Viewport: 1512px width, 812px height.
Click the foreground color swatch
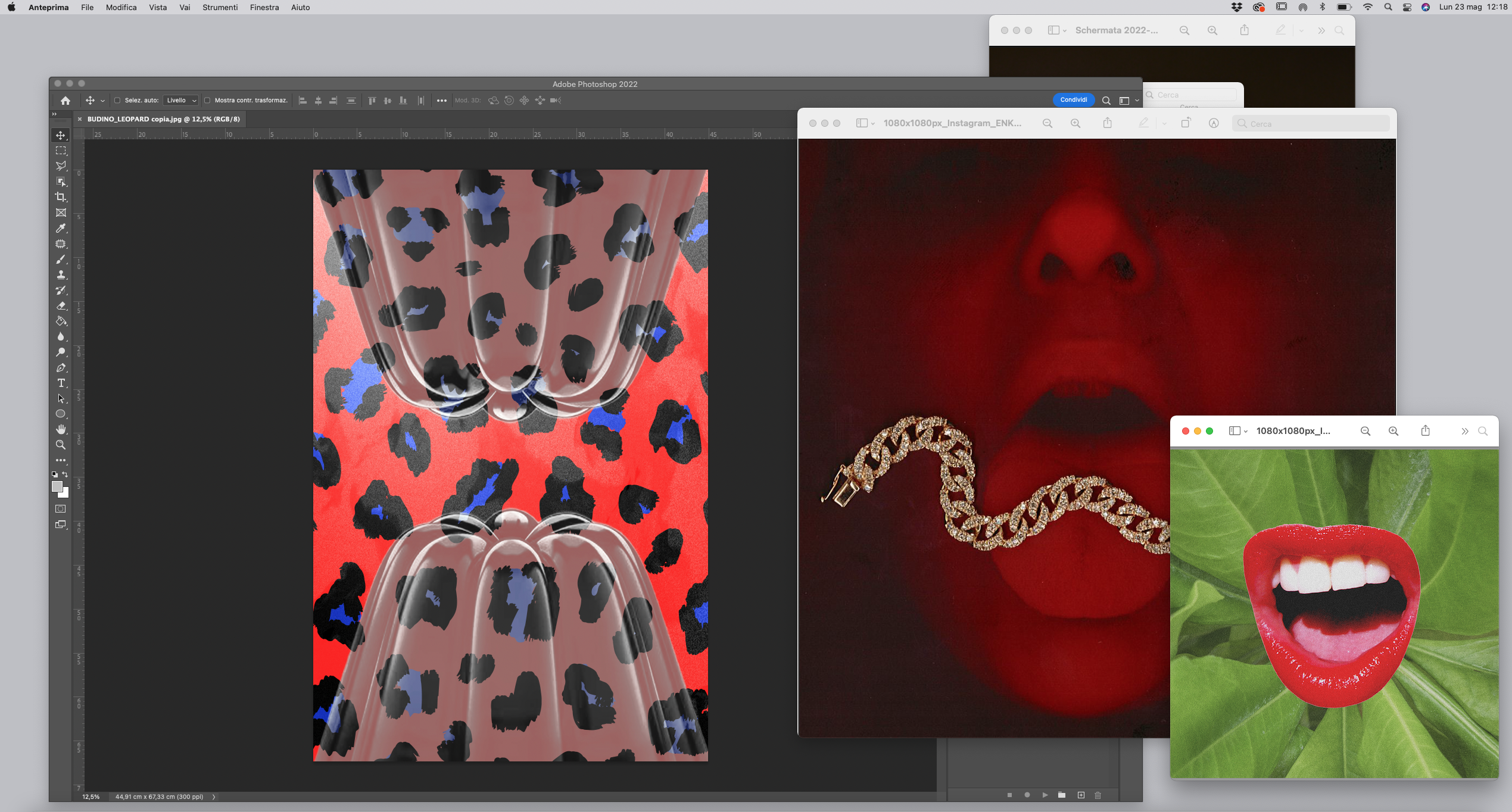click(57, 486)
